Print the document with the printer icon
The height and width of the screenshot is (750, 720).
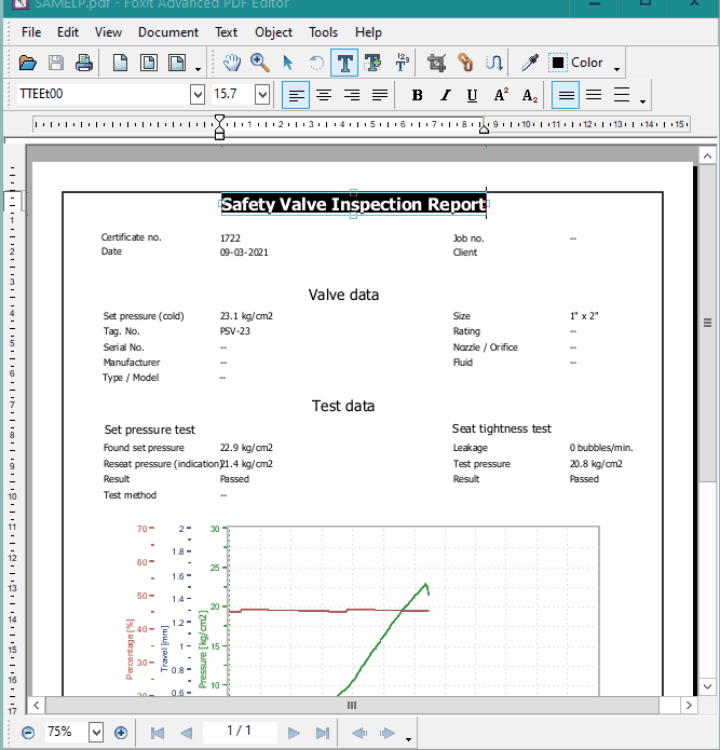point(84,63)
